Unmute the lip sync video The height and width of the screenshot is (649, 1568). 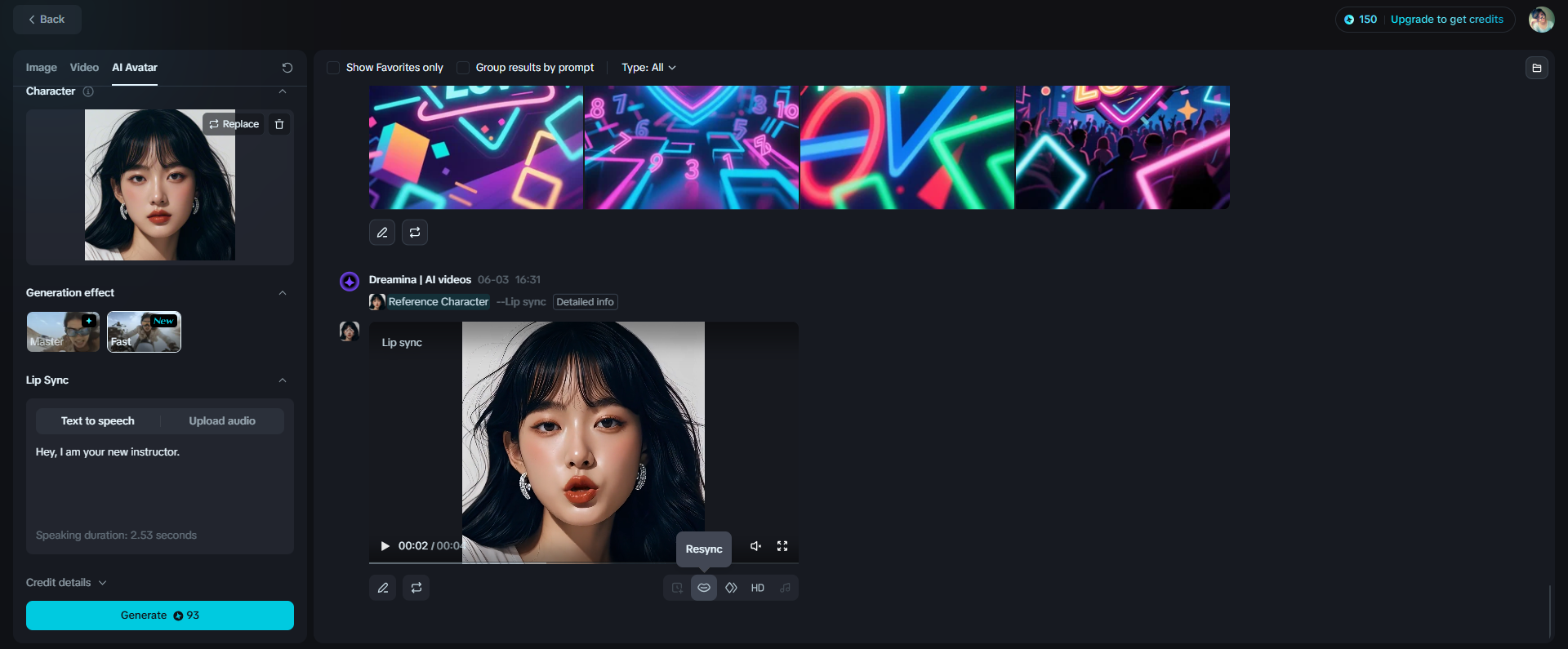(756, 546)
